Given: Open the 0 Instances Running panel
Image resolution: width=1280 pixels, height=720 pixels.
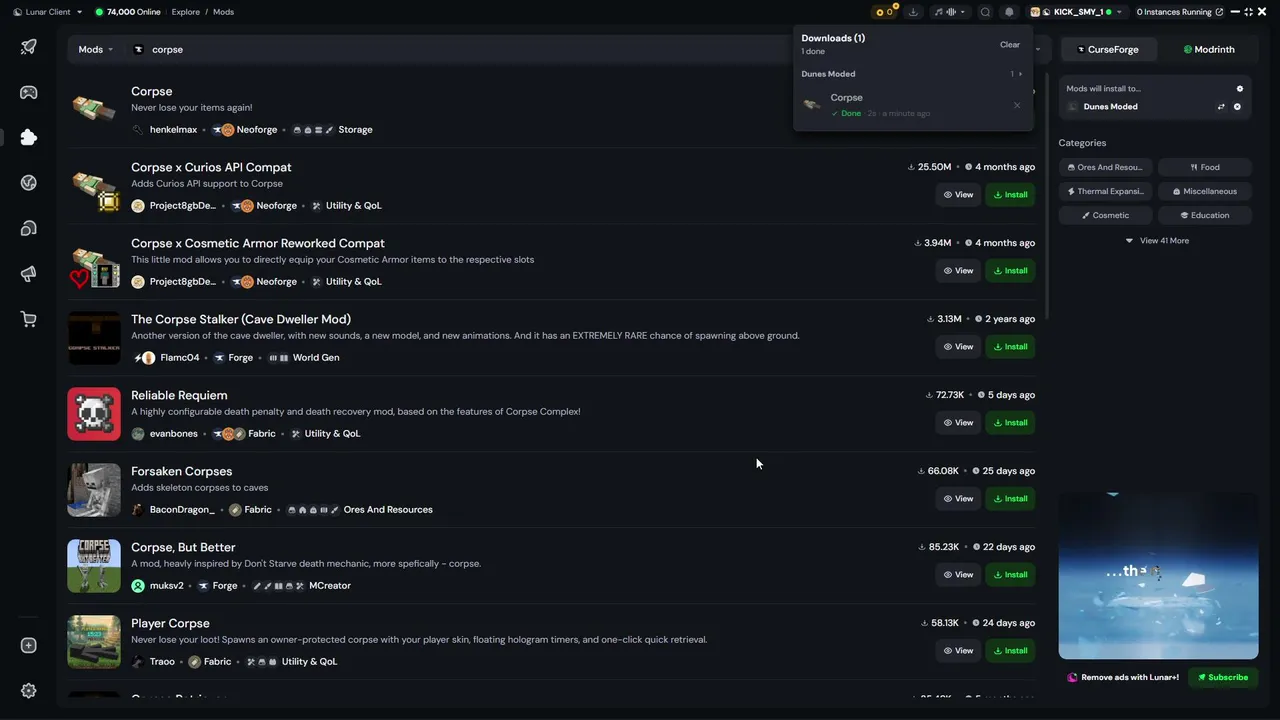Looking at the screenshot, I should [1180, 12].
